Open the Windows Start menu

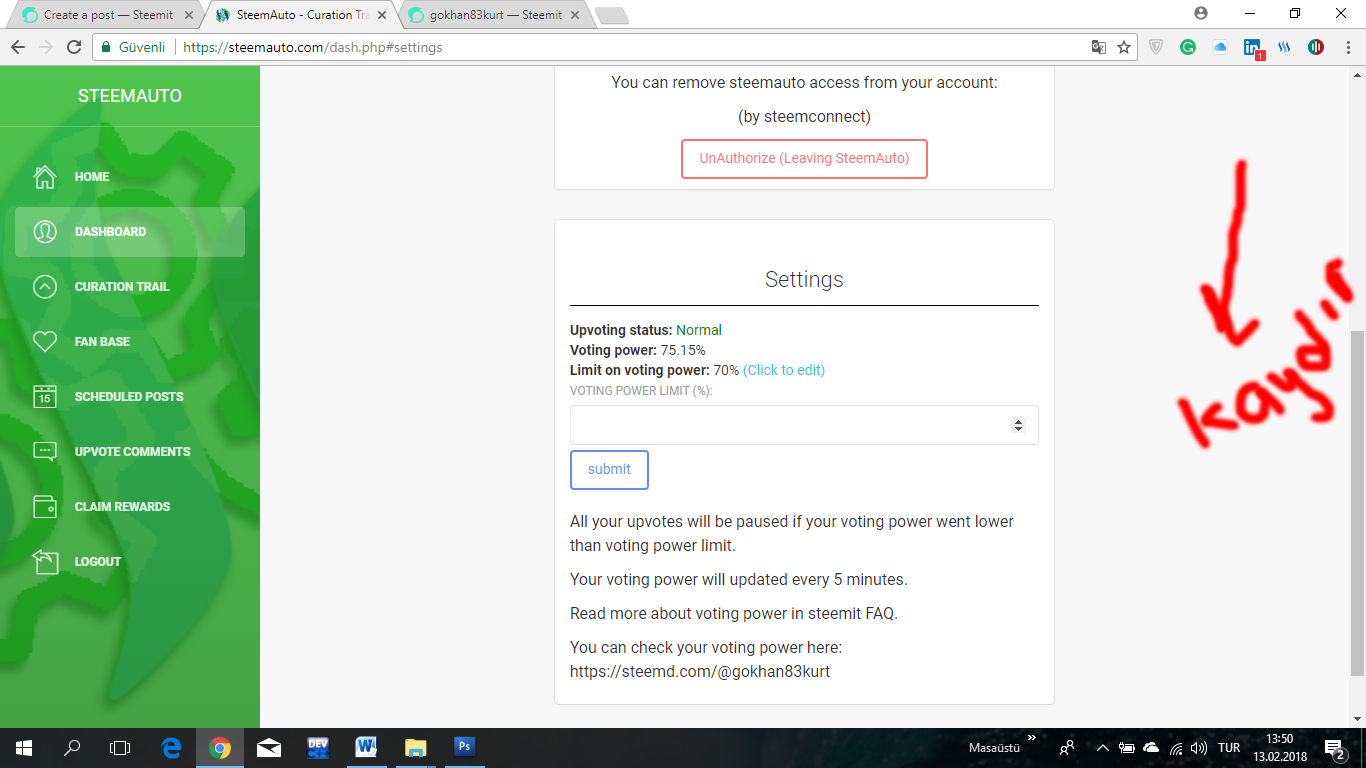coord(23,747)
